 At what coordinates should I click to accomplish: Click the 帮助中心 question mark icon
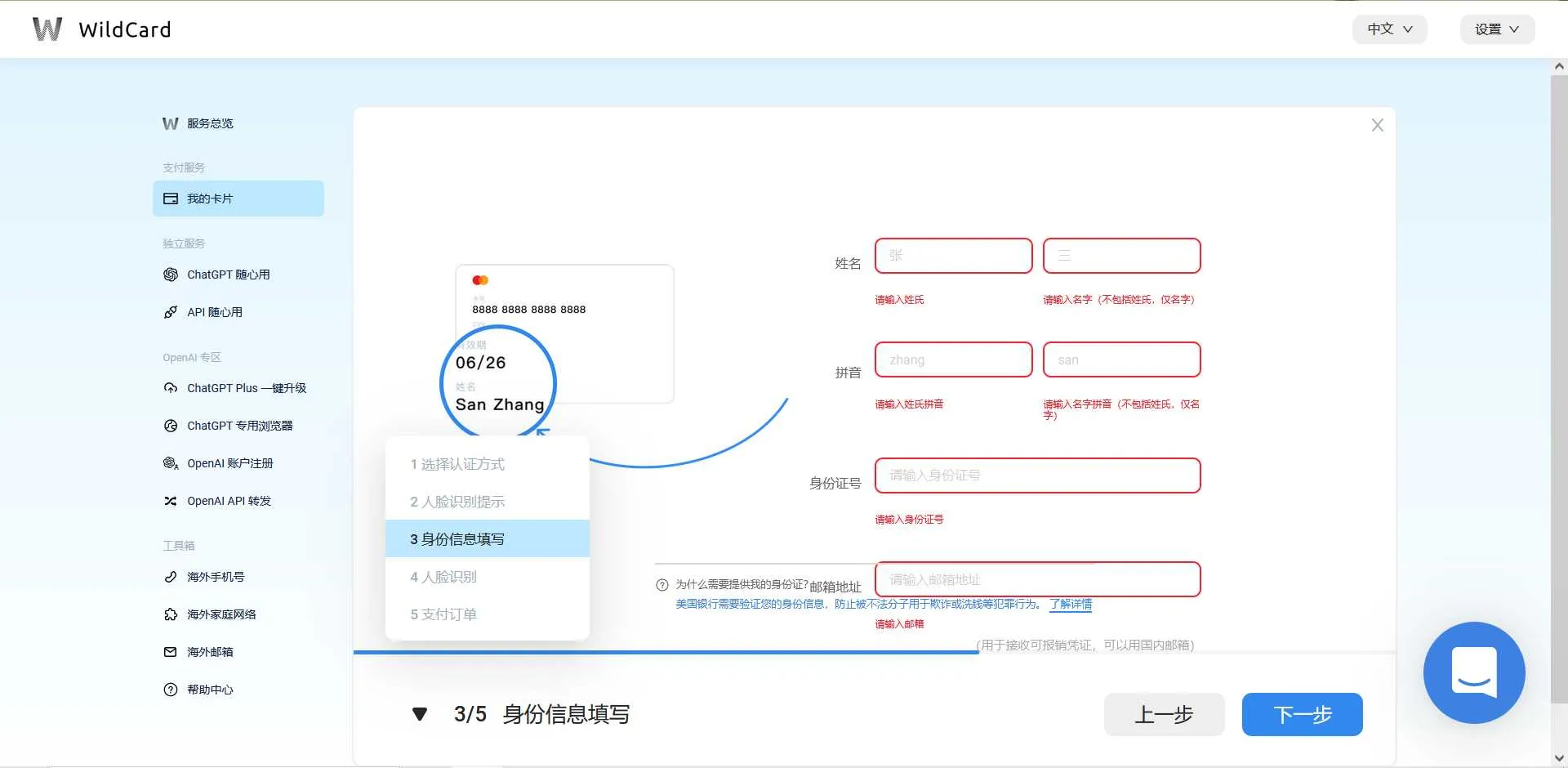click(170, 690)
